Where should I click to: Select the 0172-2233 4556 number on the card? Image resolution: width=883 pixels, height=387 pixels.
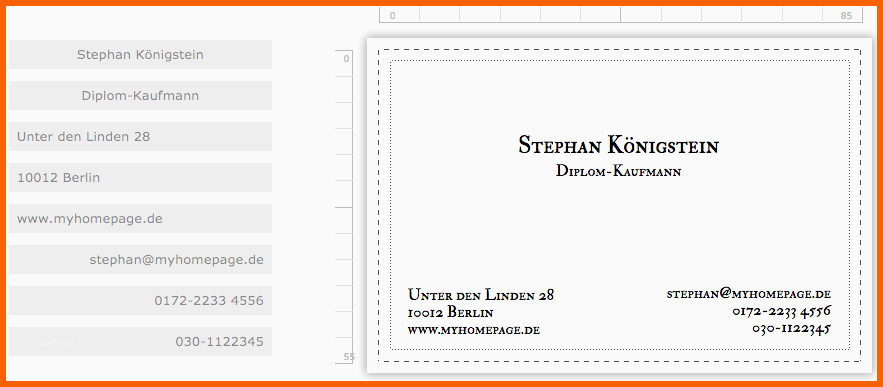pyautogui.click(x=782, y=312)
